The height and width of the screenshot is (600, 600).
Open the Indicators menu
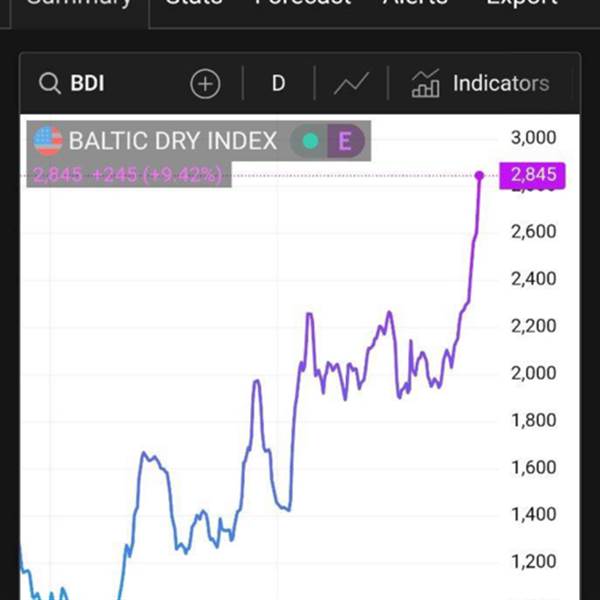[x=500, y=84]
